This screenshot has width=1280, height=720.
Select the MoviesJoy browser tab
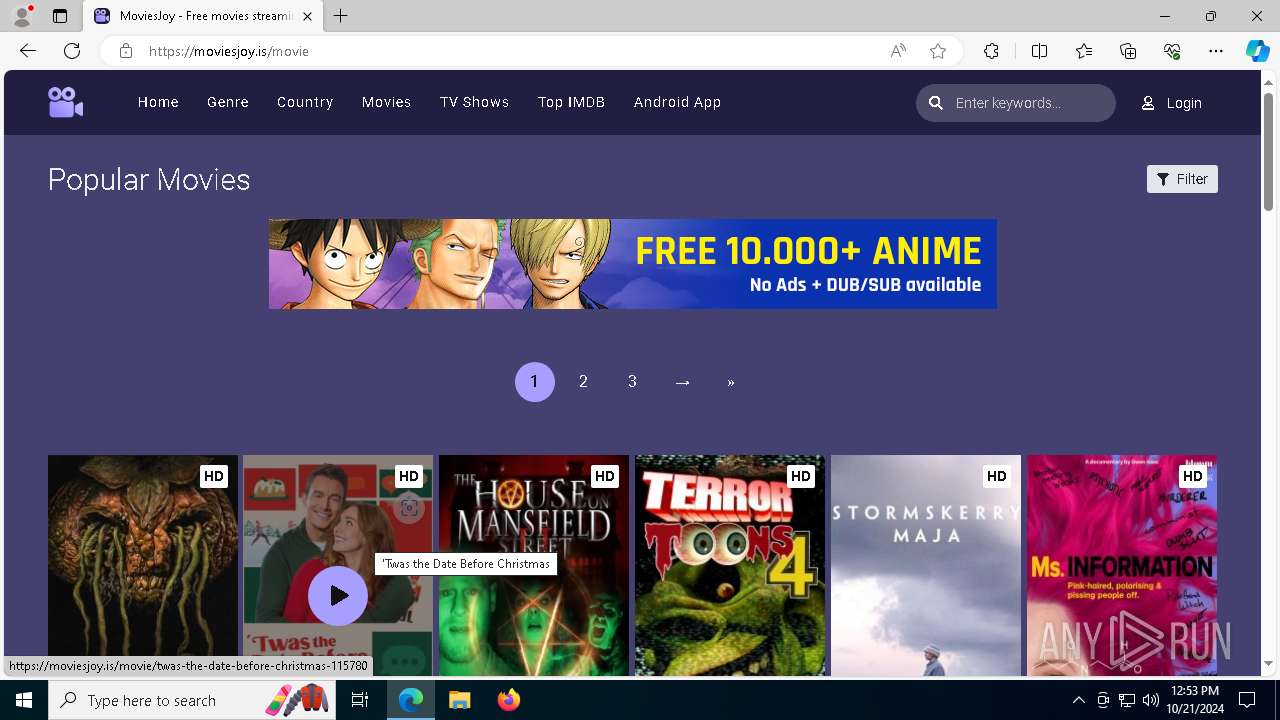(x=203, y=16)
